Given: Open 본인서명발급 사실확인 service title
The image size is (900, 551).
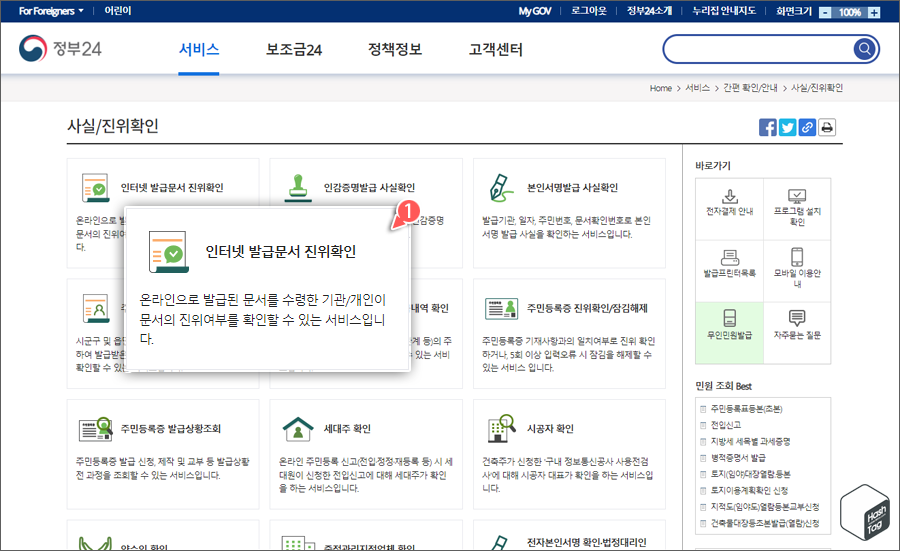Looking at the screenshot, I should 572,188.
